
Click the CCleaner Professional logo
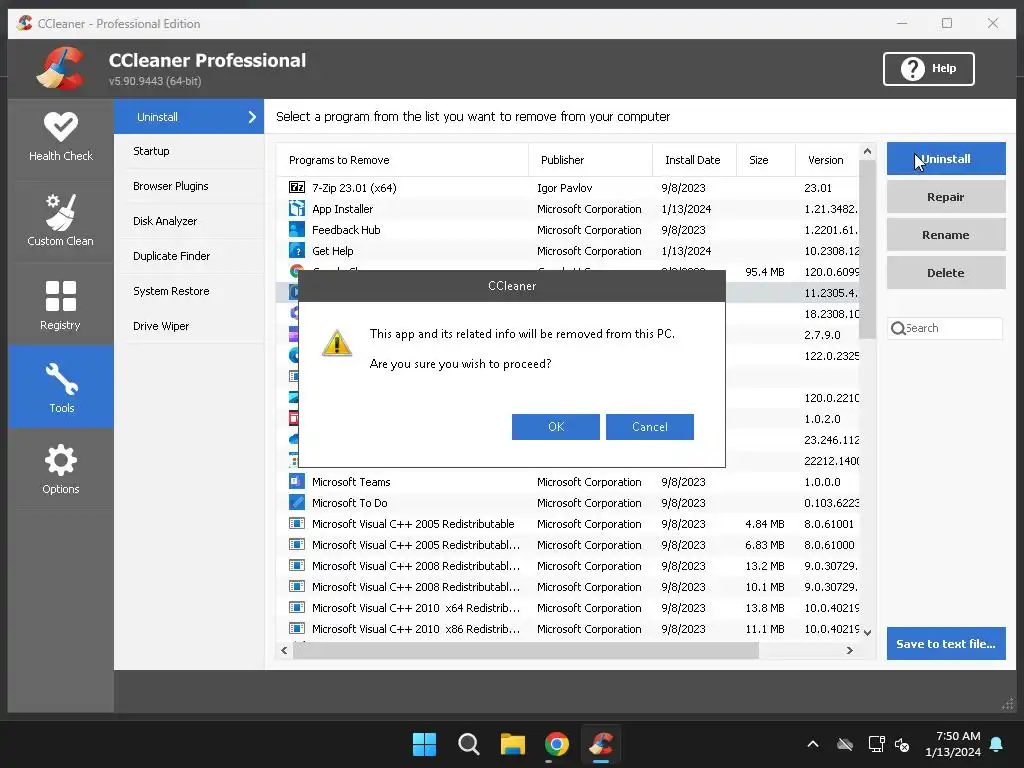click(61, 68)
